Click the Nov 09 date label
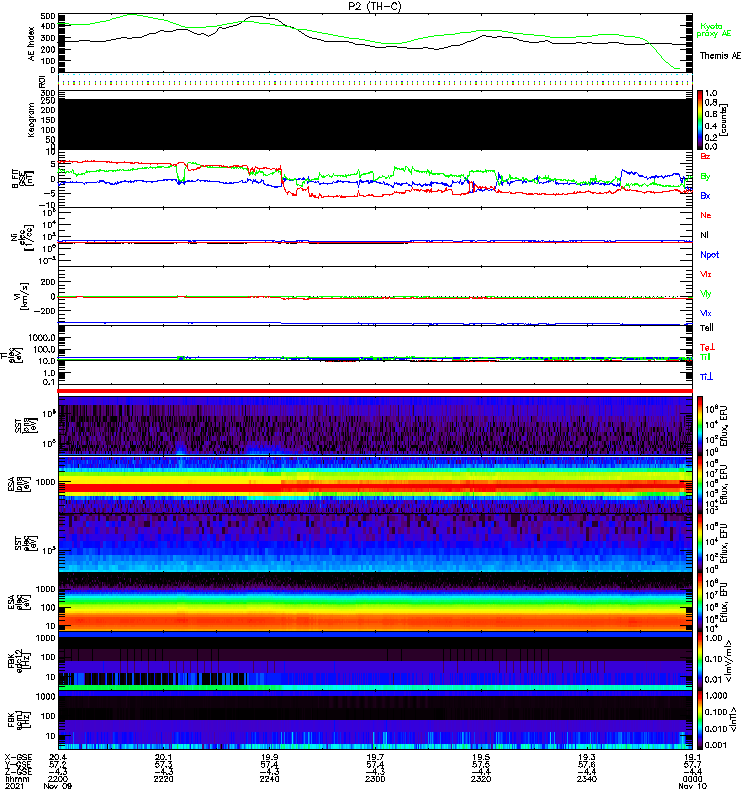Viewport: 750px width, 800px height. [x=58, y=786]
